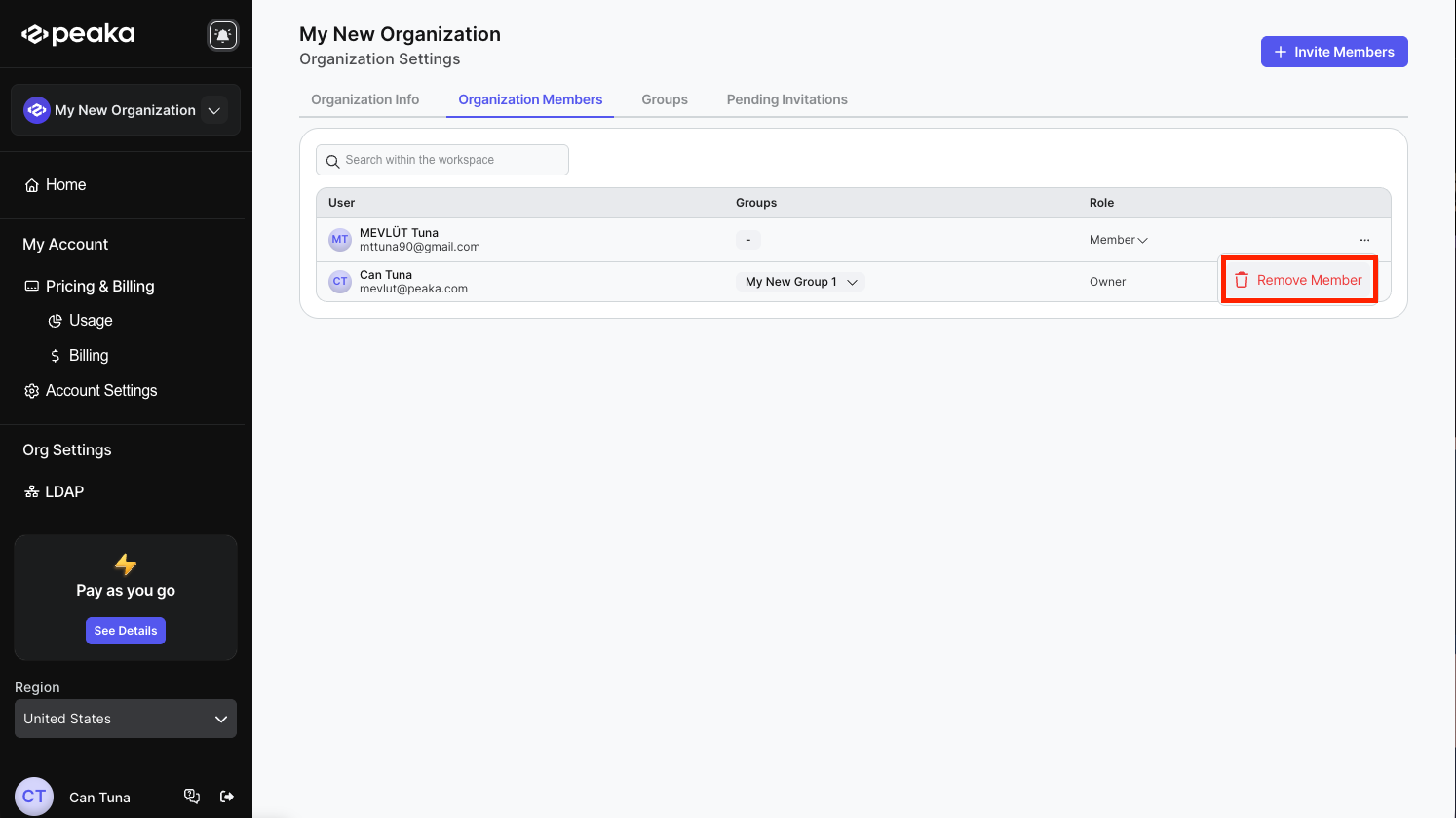Open the Pending Invitations tab
1456x818 pixels.
(x=786, y=99)
